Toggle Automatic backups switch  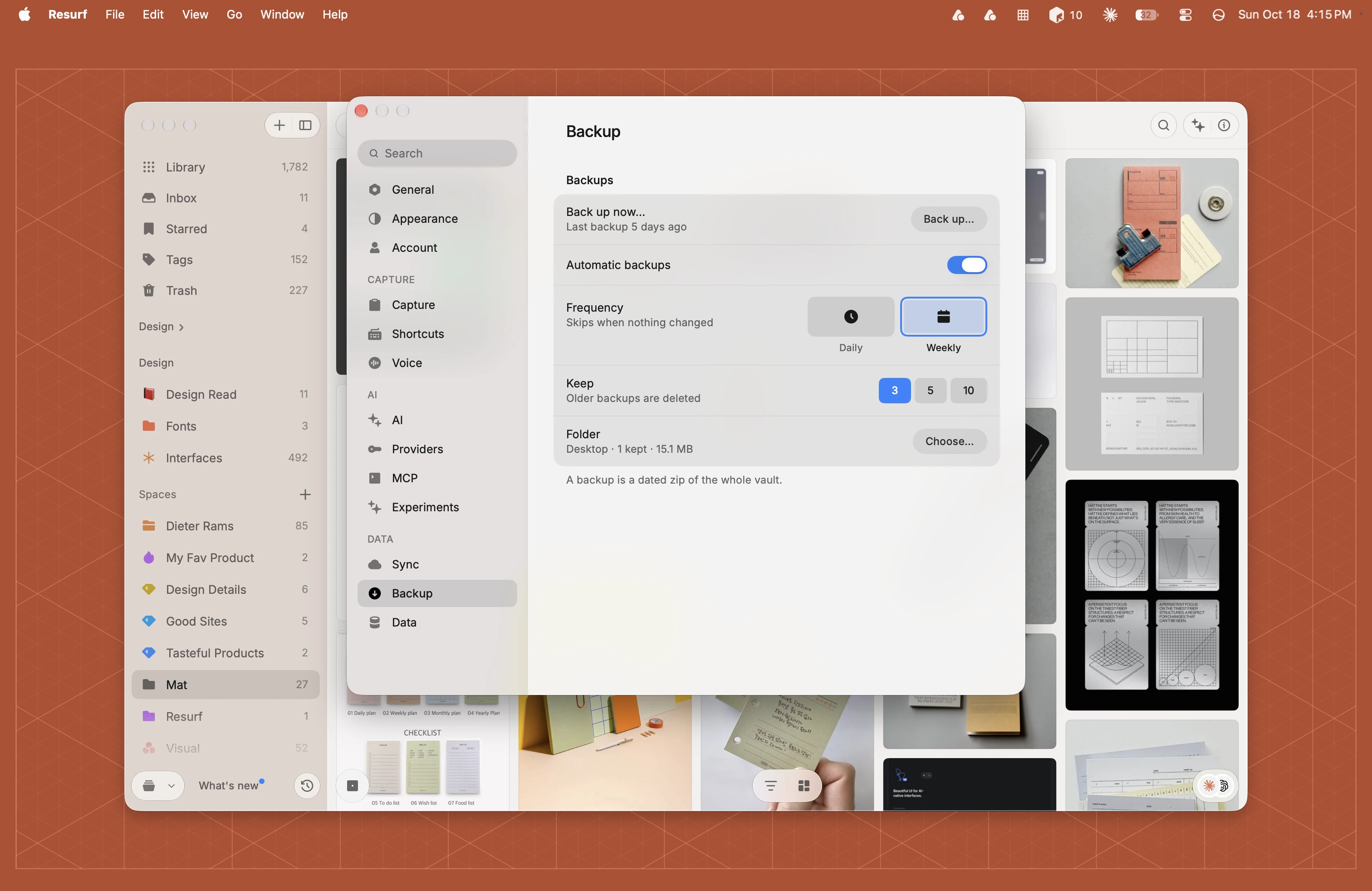(x=967, y=265)
